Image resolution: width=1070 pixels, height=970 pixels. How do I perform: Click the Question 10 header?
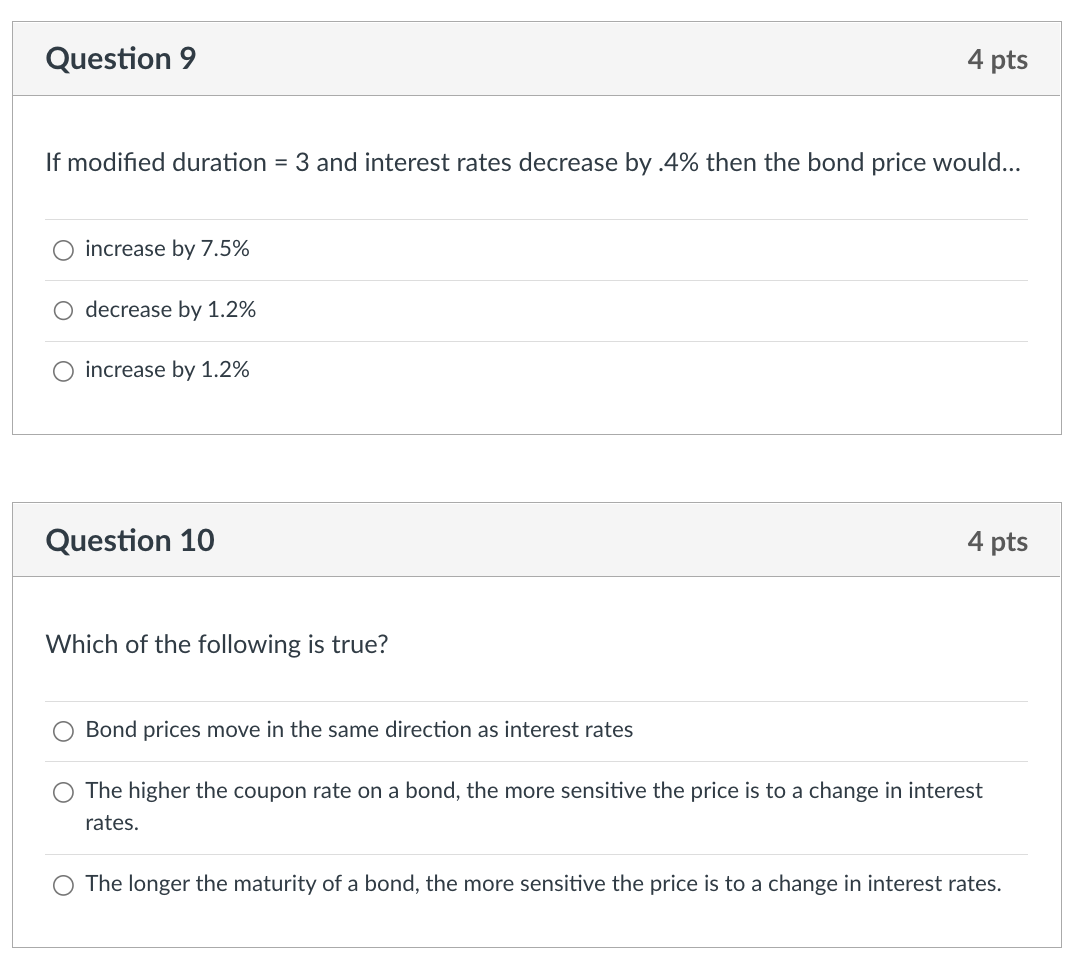(x=129, y=541)
